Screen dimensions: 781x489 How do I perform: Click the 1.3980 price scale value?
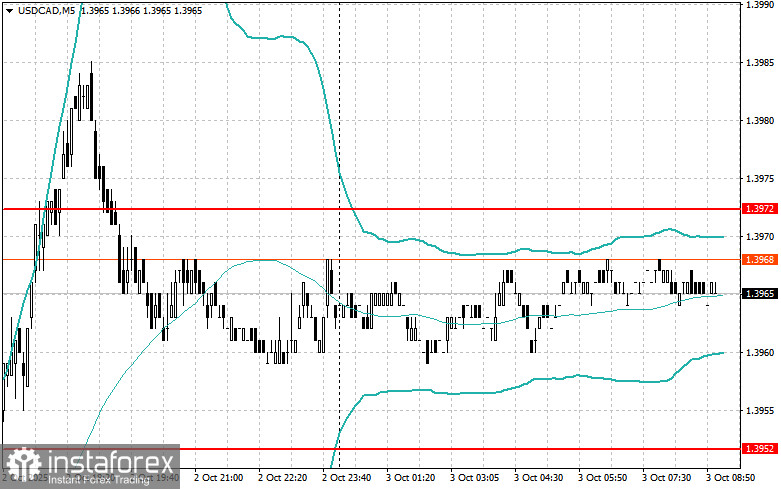click(760, 121)
